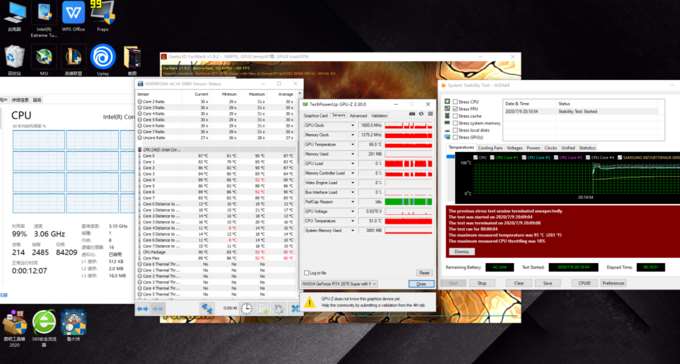This screenshot has height=364, width=680.
Task: Launch the Fraps desktop shortcut
Action: pyautogui.click(x=103, y=16)
